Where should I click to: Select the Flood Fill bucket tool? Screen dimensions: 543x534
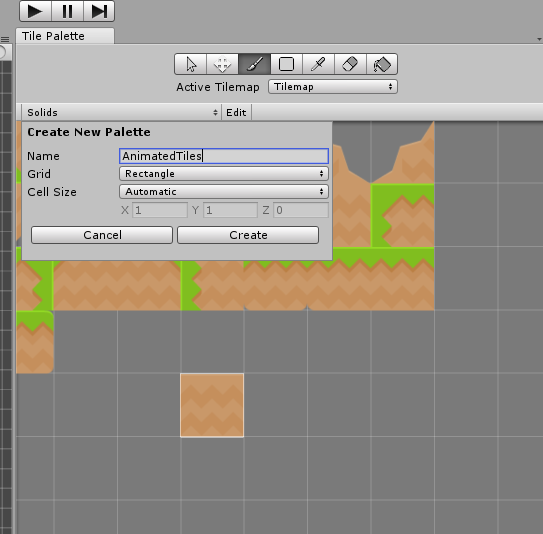click(382, 64)
